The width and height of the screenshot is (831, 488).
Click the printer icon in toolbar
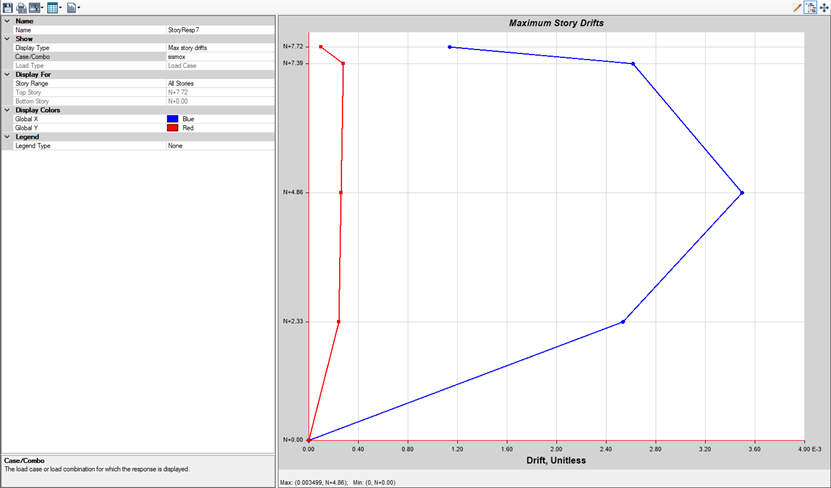[x=21, y=7]
